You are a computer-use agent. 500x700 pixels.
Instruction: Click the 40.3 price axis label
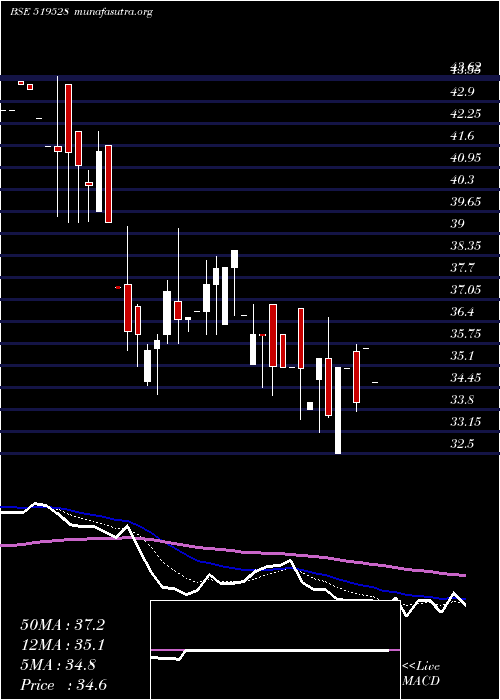point(463,179)
